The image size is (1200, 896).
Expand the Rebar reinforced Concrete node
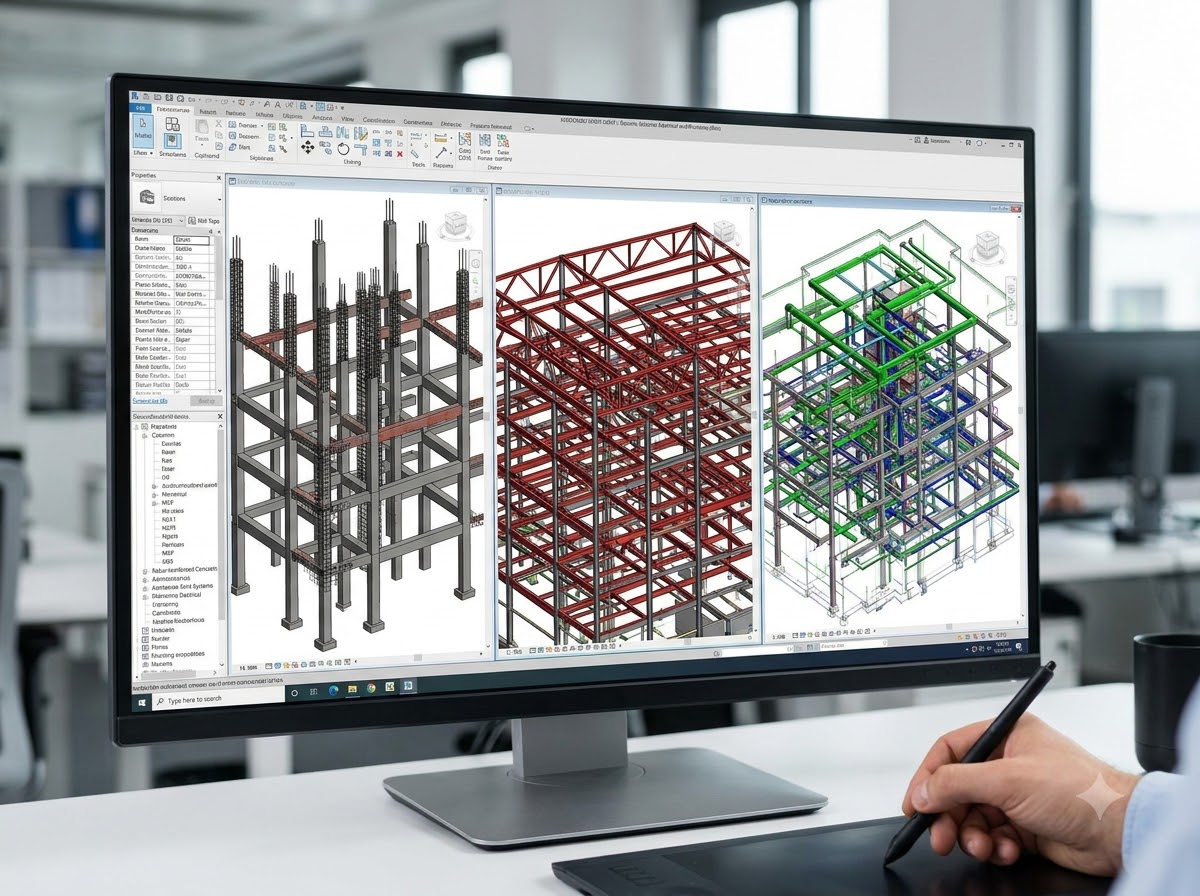pyautogui.click(x=145, y=571)
